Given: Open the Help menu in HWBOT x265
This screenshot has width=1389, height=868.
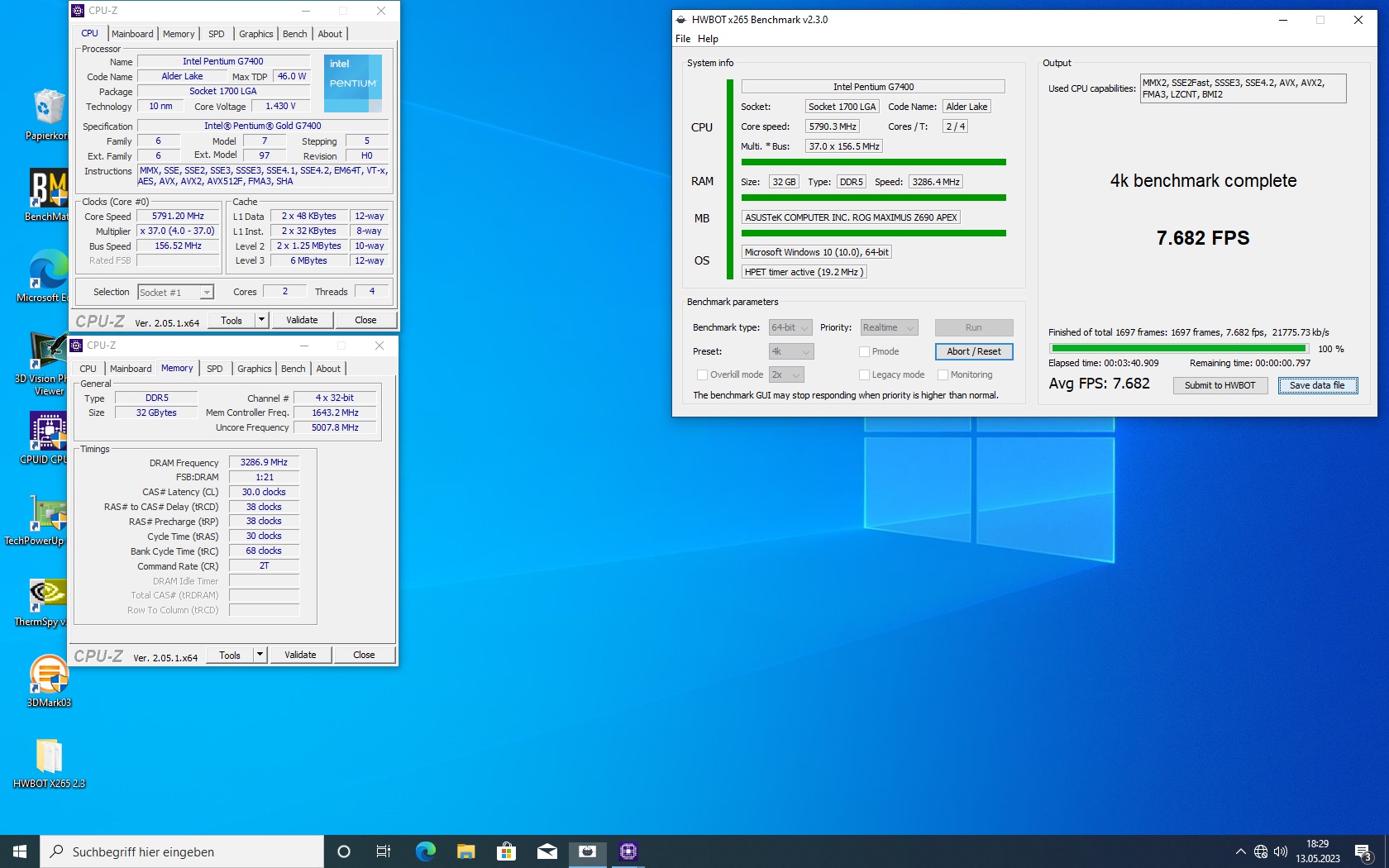Looking at the screenshot, I should click(x=708, y=39).
